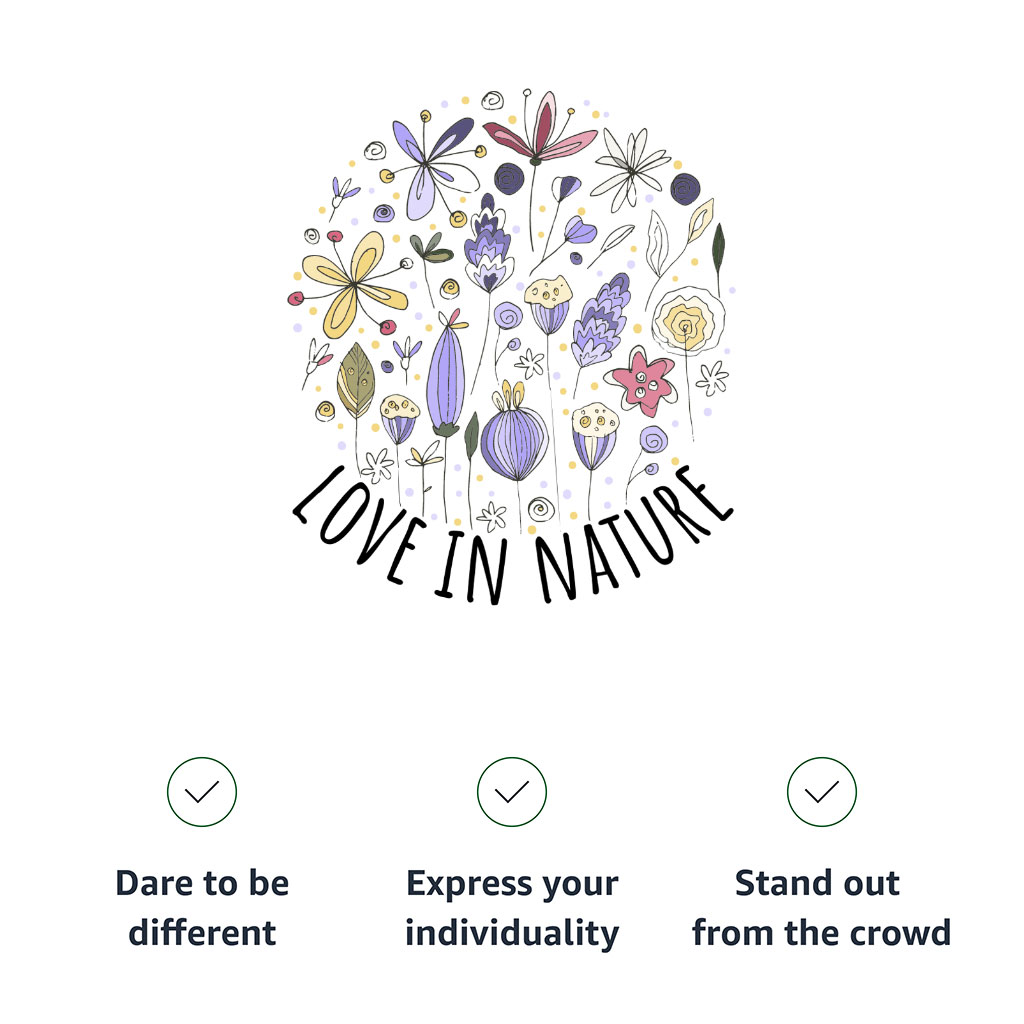Image resolution: width=1024 pixels, height=1024 pixels.
Task: Click the olive green veined leaf
Action: [x=355, y=381]
